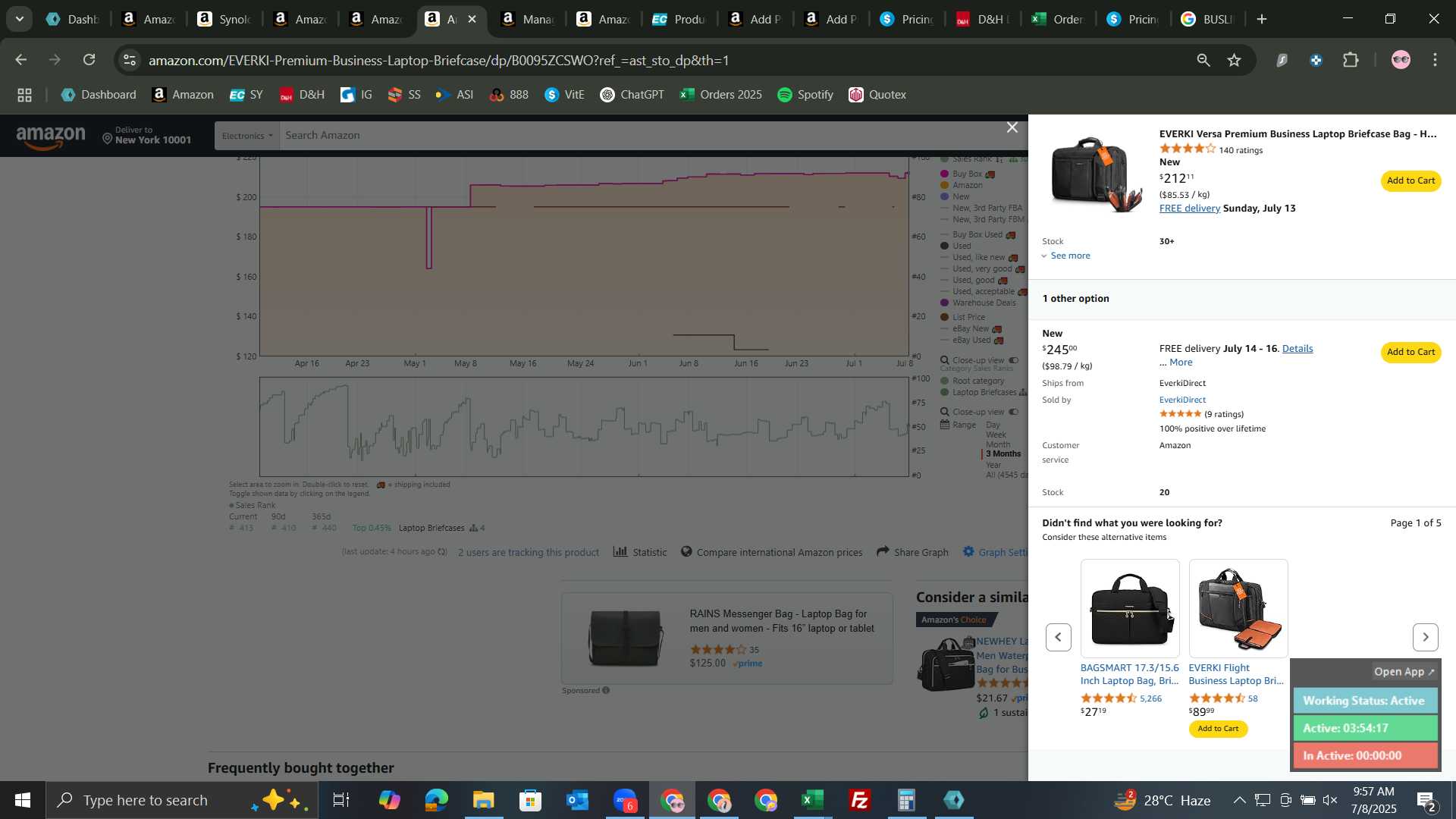Reload the current page
Image resolution: width=1456 pixels, height=819 pixels.
pos(89,60)
